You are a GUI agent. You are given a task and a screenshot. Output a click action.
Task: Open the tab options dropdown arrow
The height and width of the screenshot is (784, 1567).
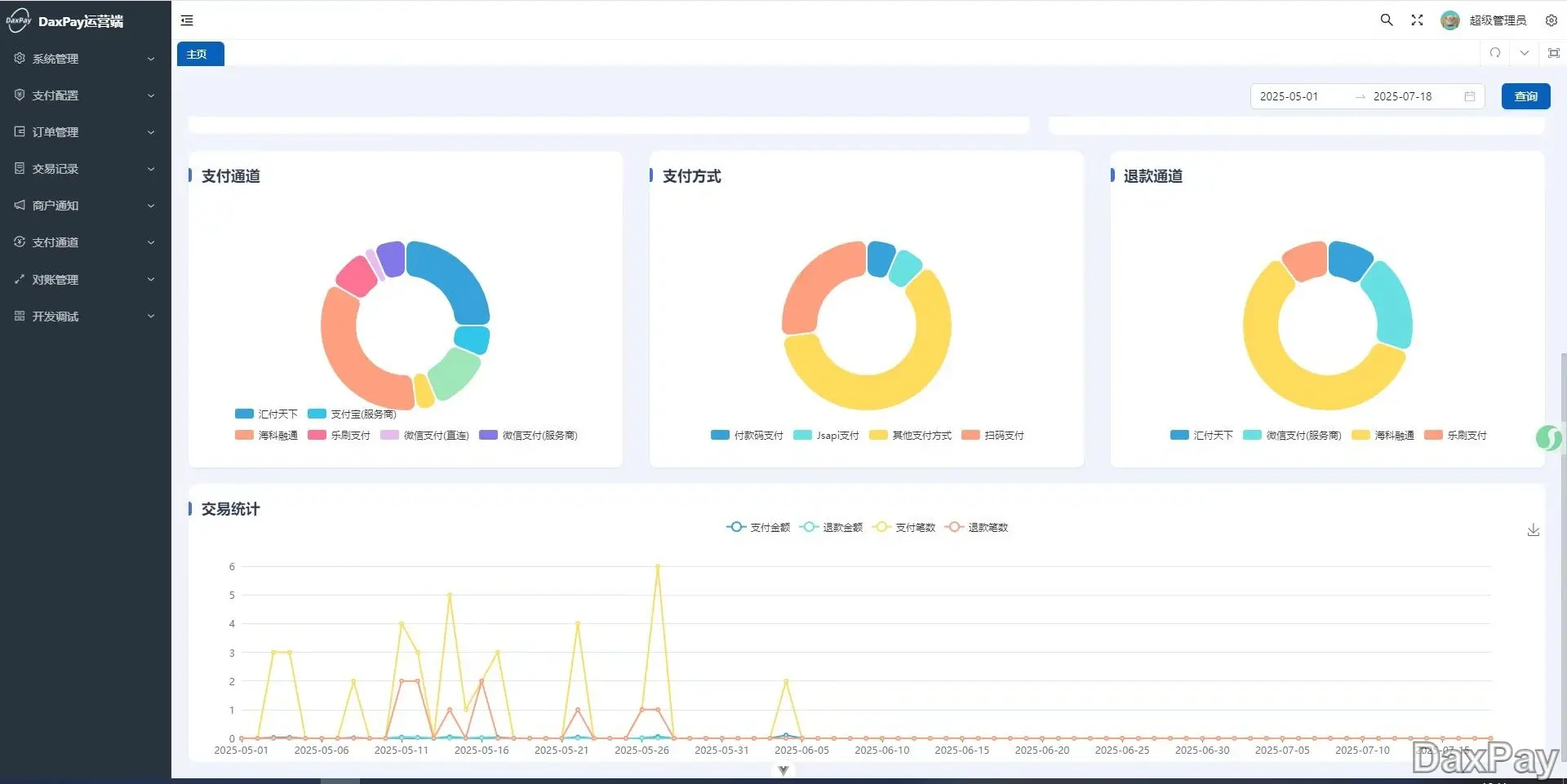pos(1524,53)
